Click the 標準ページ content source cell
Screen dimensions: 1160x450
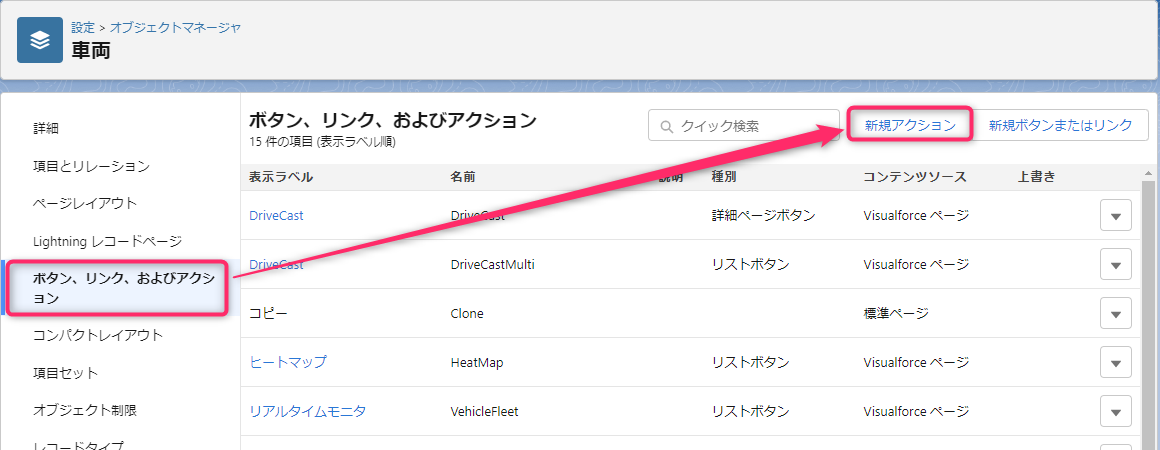(895, 313)
